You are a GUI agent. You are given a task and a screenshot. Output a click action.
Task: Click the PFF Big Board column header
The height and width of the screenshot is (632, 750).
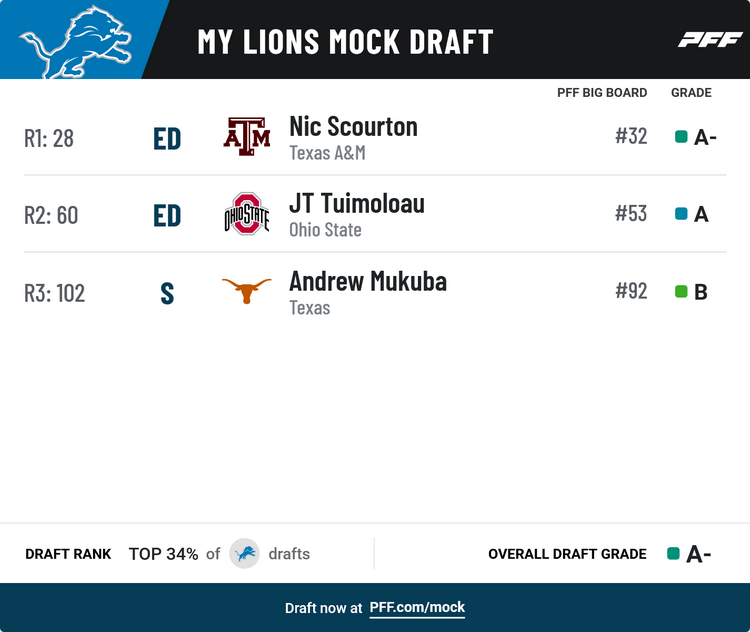[x=601, y=93]
